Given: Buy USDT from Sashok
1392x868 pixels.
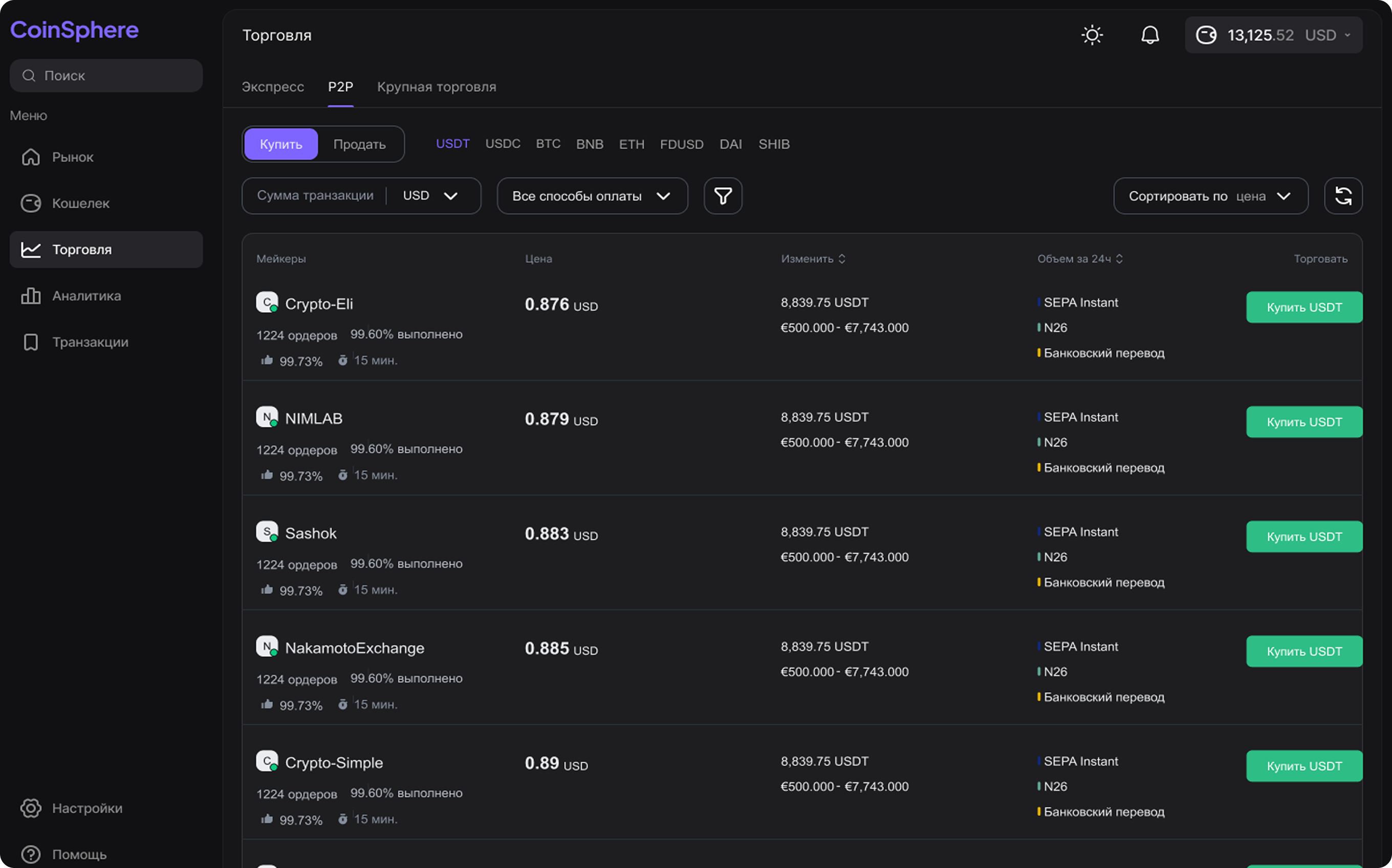Looking at the screenshot, I should 1304,537.
